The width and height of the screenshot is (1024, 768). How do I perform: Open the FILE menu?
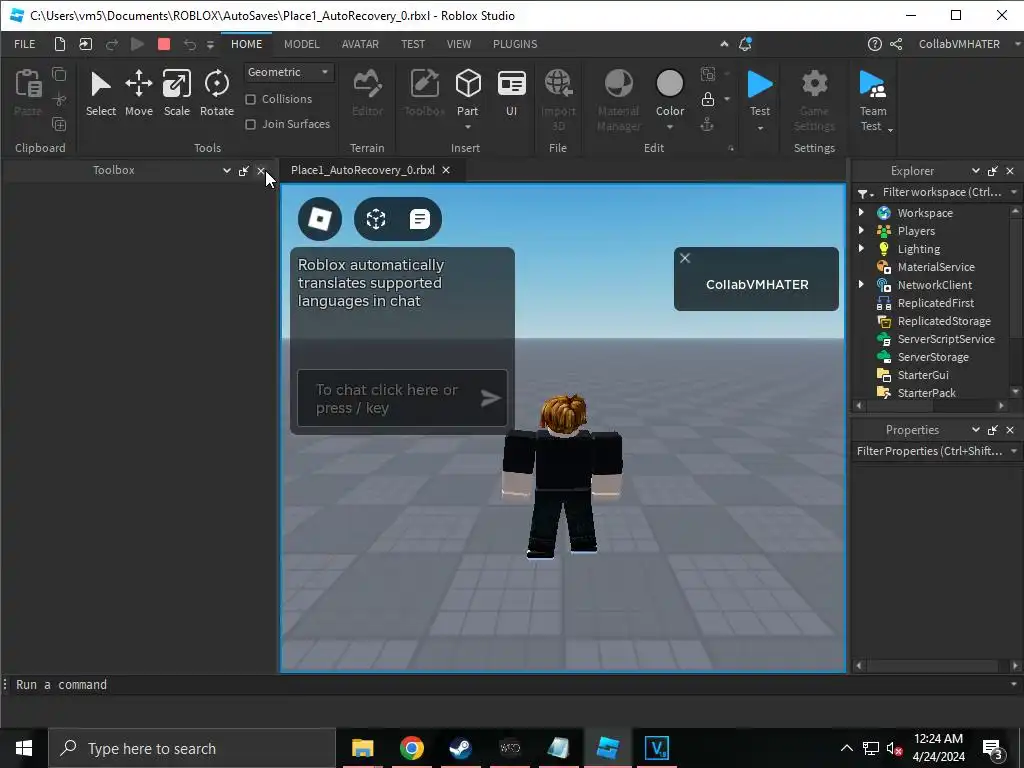coord(25,44)
